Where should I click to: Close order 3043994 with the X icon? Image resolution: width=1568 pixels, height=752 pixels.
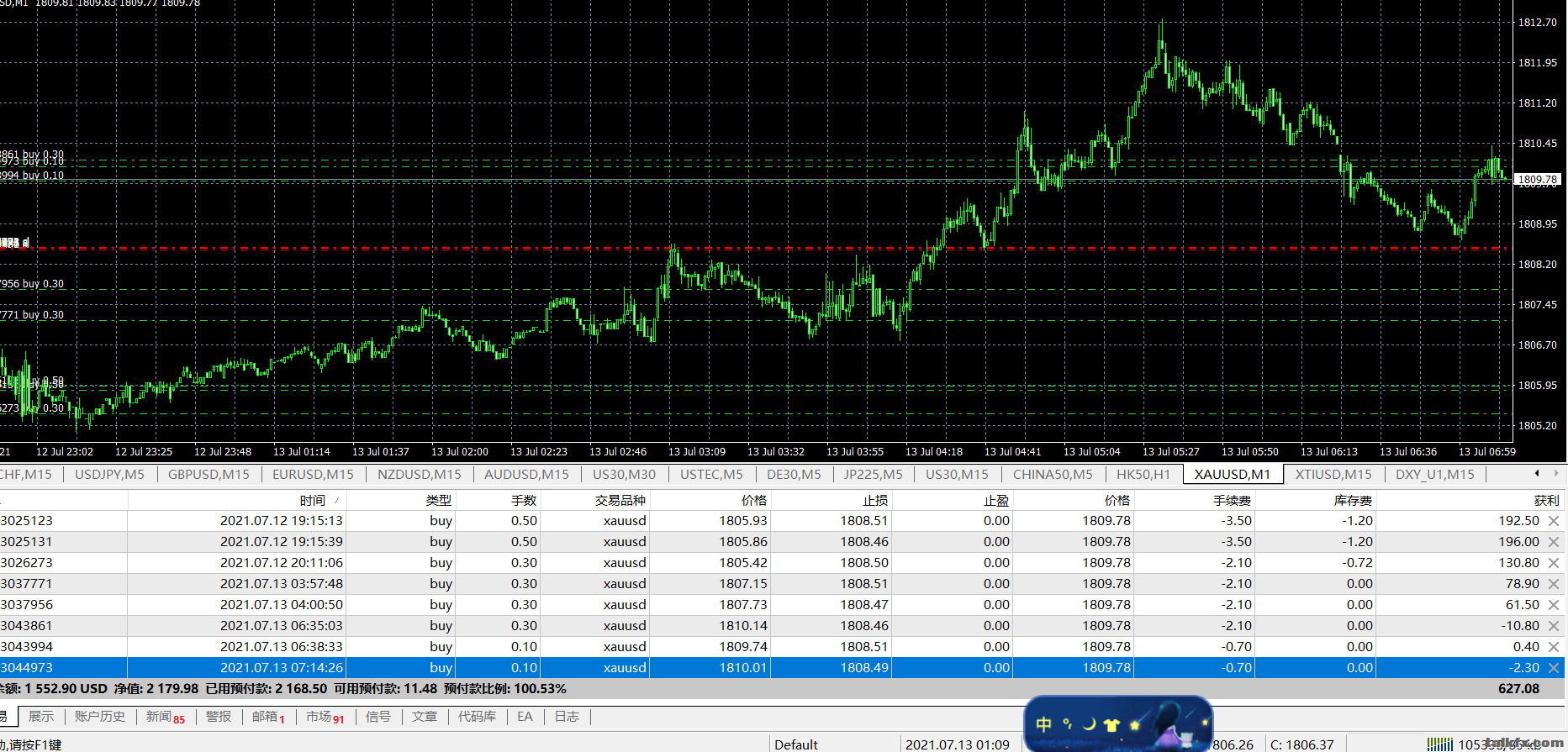(x=1554, y=647)
